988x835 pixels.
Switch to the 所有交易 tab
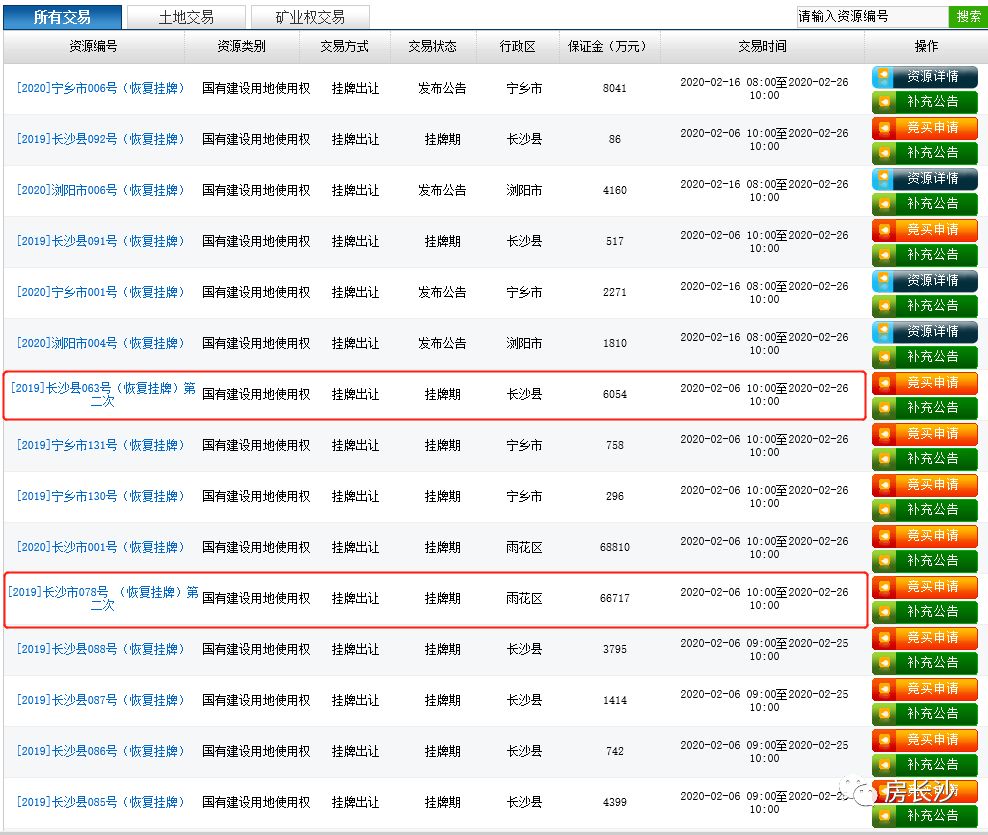pyautogui.click(x=62, y=17)
